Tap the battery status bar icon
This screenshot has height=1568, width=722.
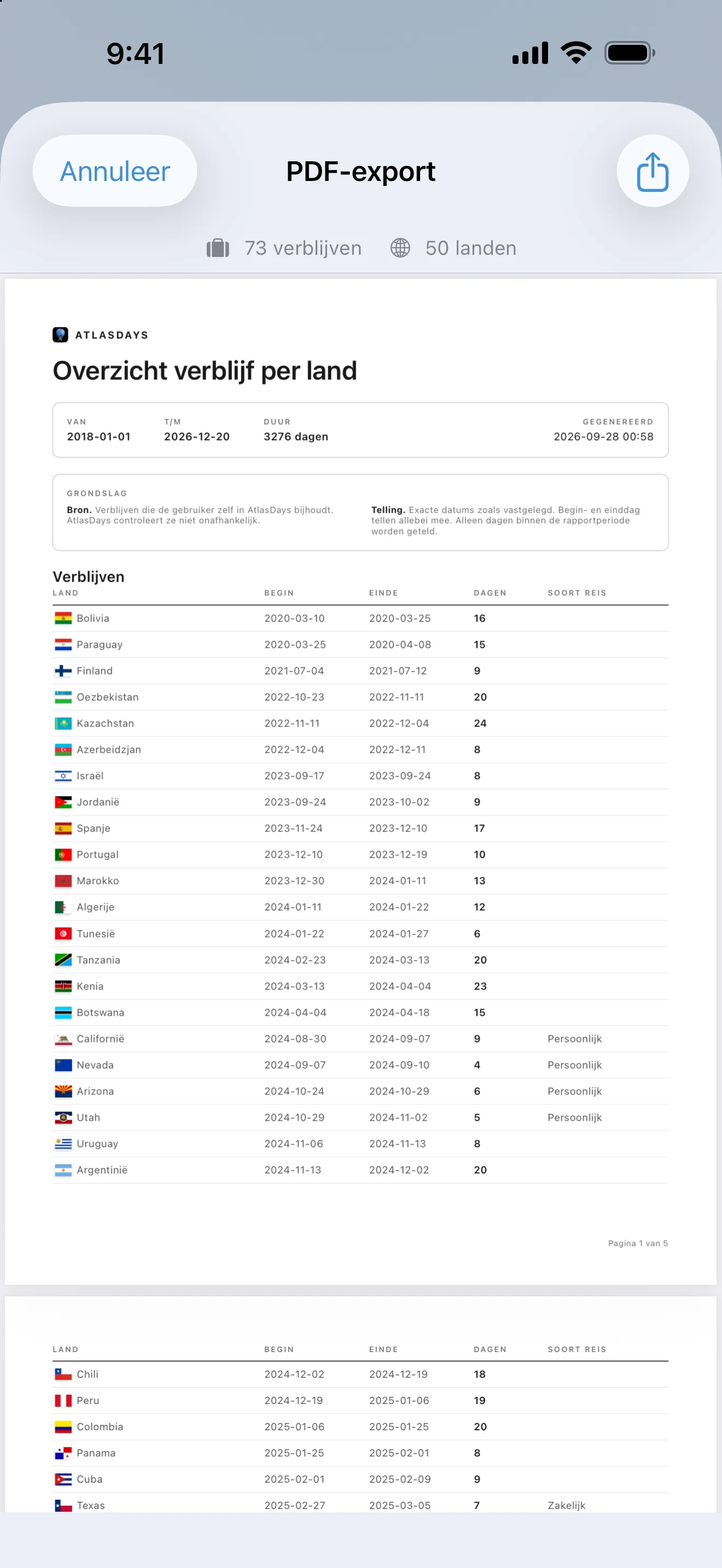click(x=630, y=53)
